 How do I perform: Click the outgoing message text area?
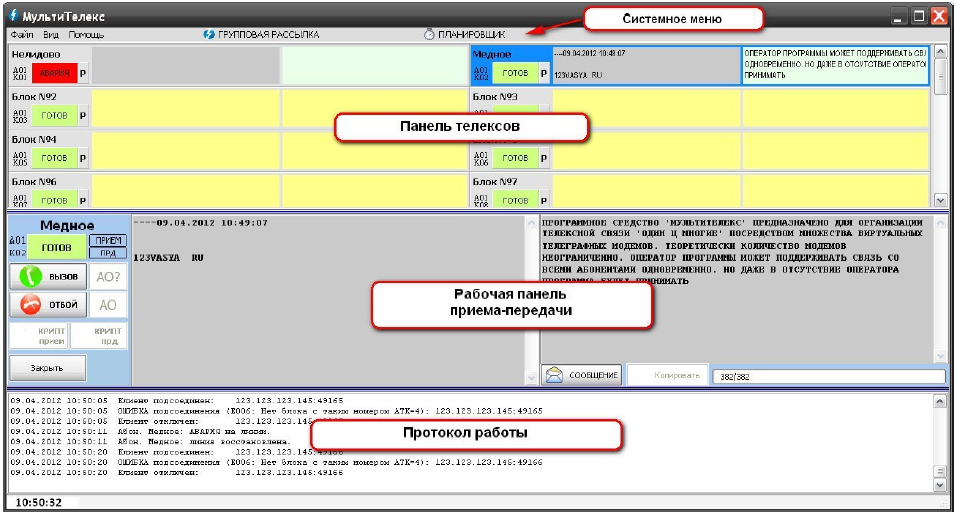(737, 288)
